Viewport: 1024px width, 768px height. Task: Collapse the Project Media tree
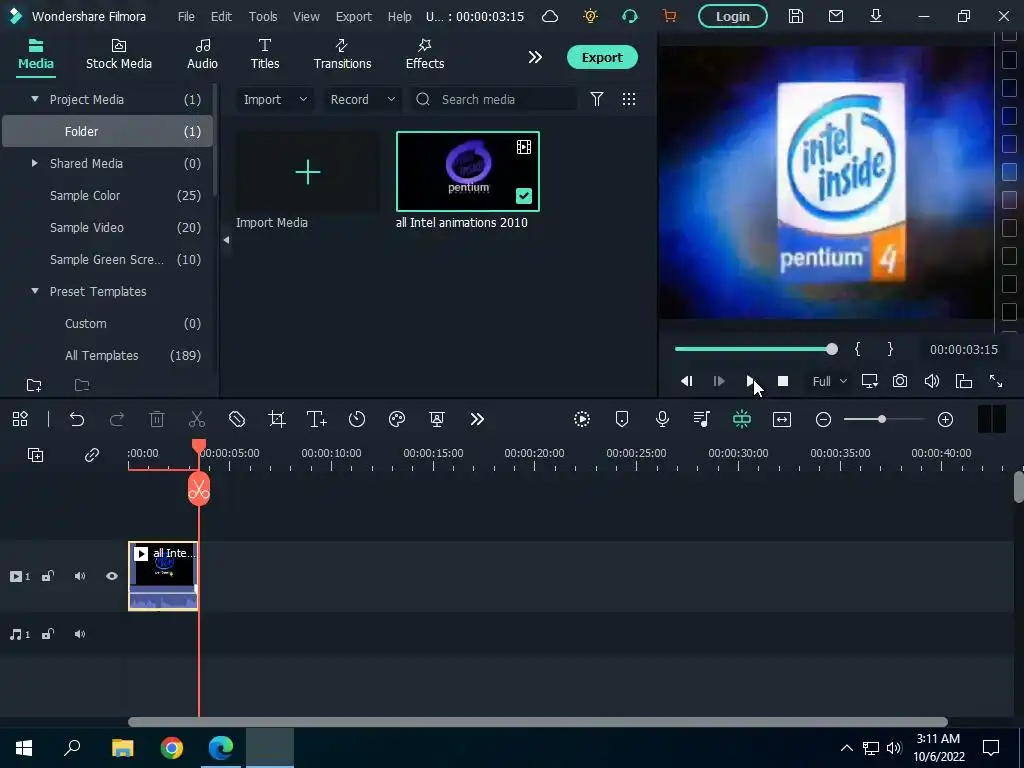35,99
